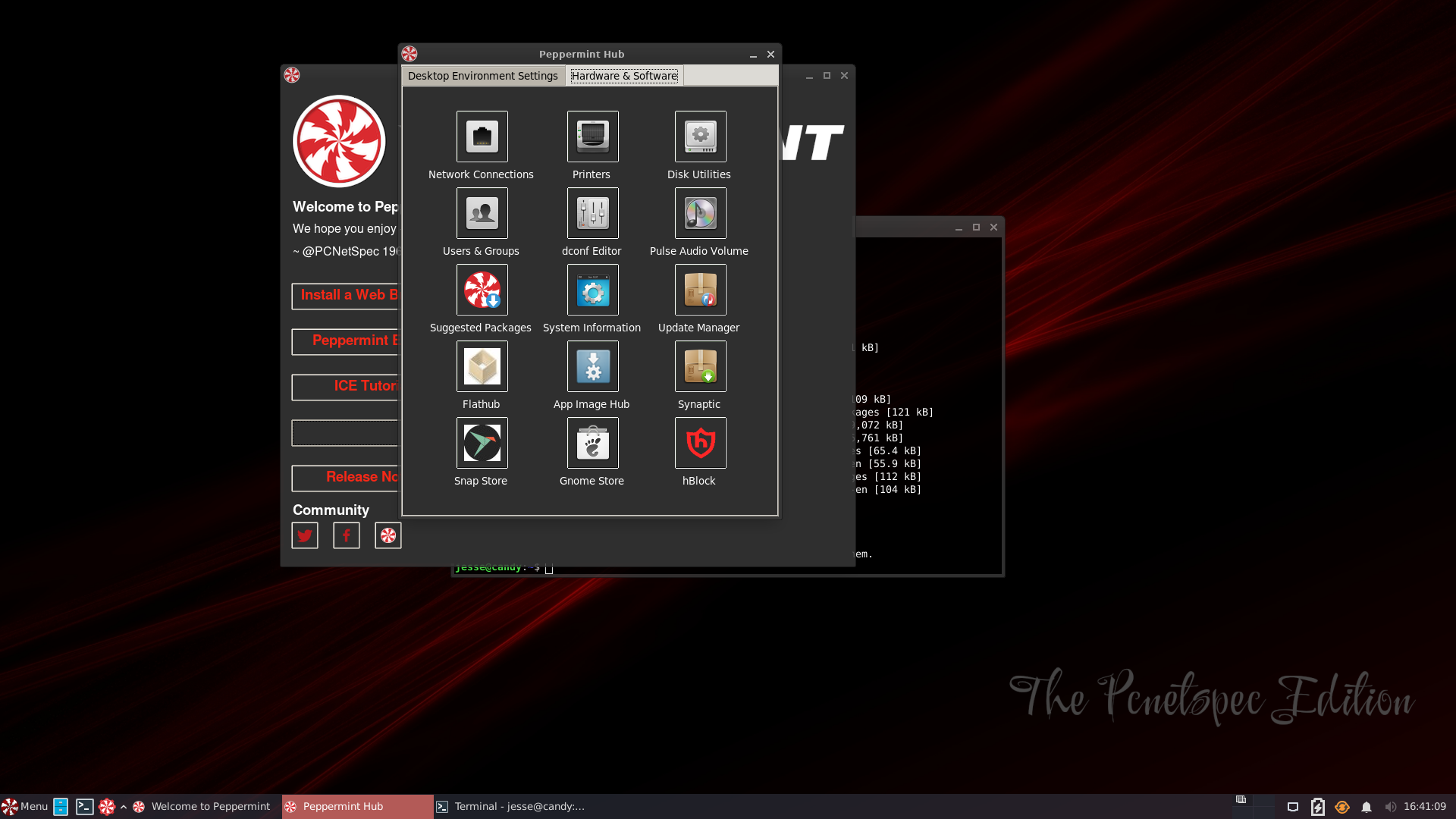Expand the panel launcher arrow
This screenshot has height=819, width=1456.
tap(124, 807)
